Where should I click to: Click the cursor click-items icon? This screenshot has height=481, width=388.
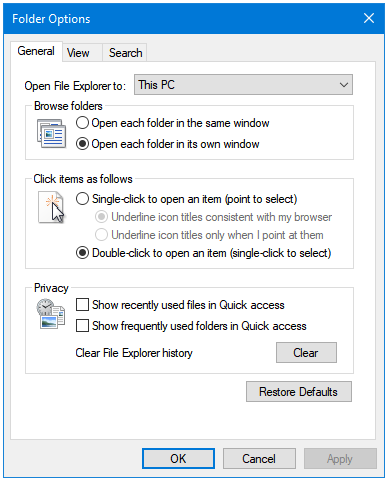pos(51,207)
